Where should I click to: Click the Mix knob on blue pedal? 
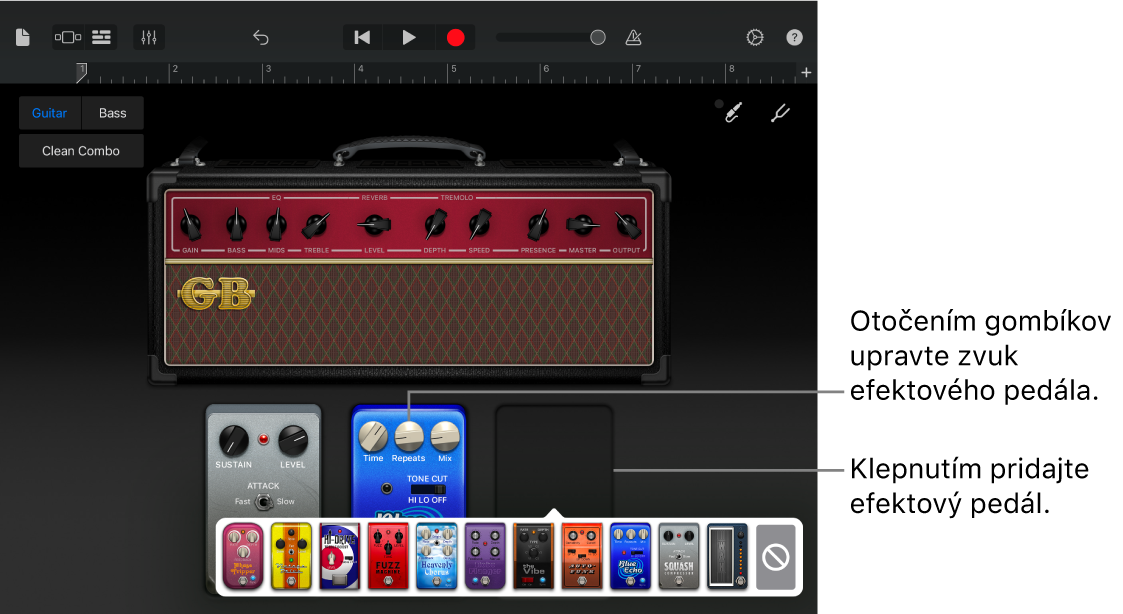(x=445, y=436)
